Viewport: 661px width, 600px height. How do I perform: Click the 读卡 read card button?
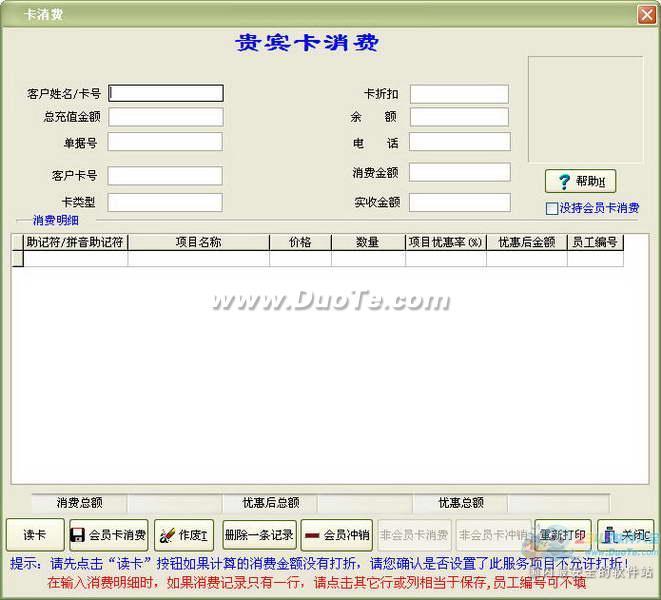pyautogui.click(x=33, y=535)
